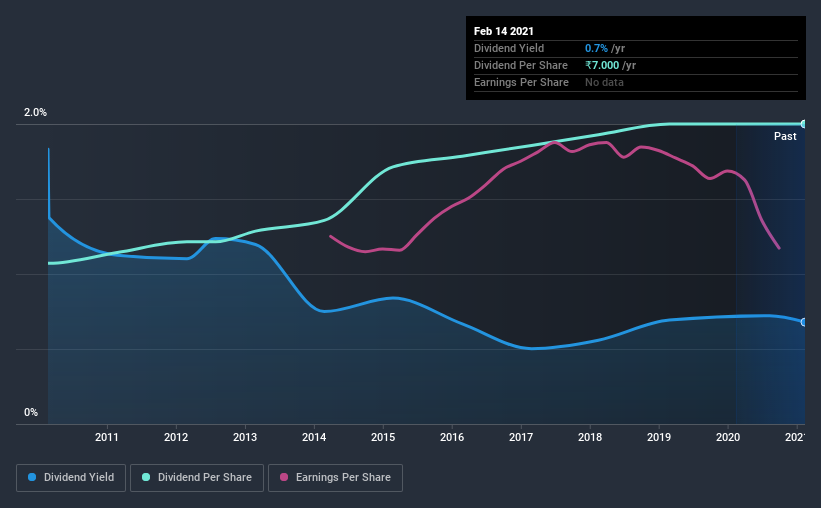Screen dimensions: 821x508
Task: Click the 0.7% dividend yield value
Action: 596,48
